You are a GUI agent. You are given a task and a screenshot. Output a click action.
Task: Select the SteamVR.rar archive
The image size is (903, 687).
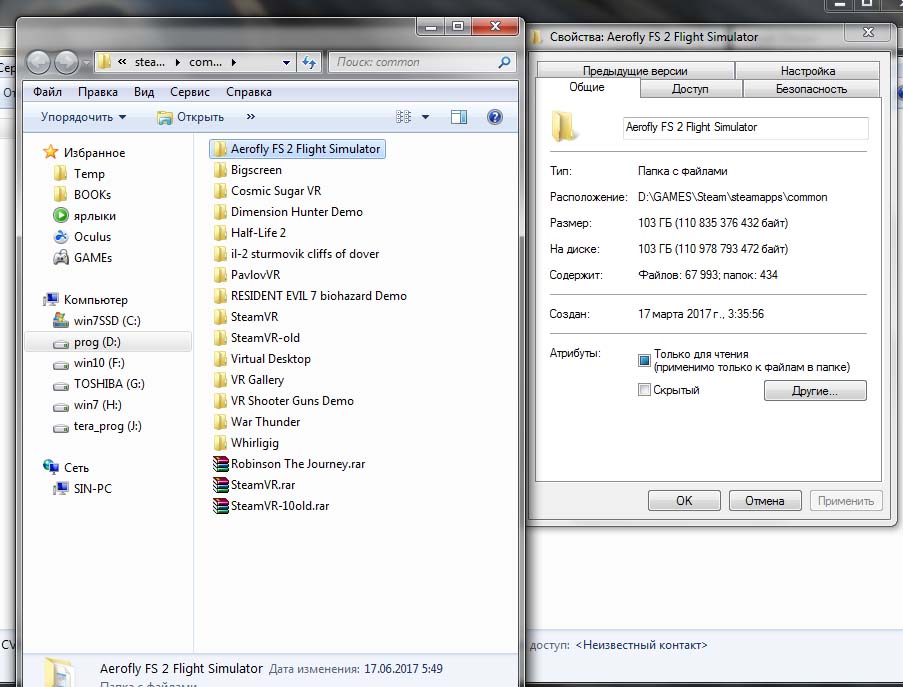click(x=254, y=485)
